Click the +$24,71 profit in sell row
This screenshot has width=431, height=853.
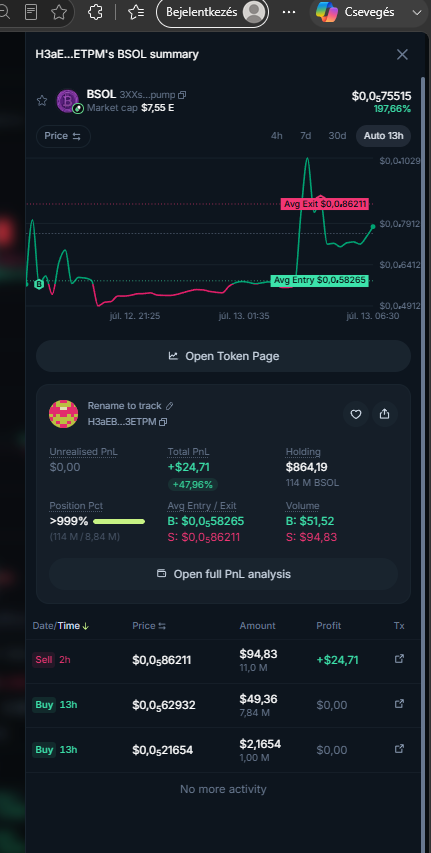(x=337, y=660)
